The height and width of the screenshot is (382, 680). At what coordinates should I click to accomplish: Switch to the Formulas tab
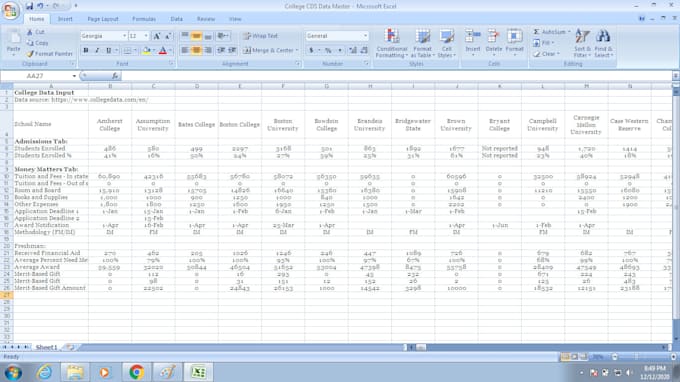(144, 19)
